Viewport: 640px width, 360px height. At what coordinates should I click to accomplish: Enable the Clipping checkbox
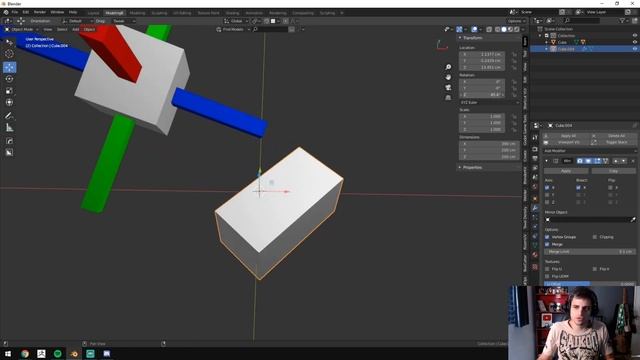(x=595, y=237)
